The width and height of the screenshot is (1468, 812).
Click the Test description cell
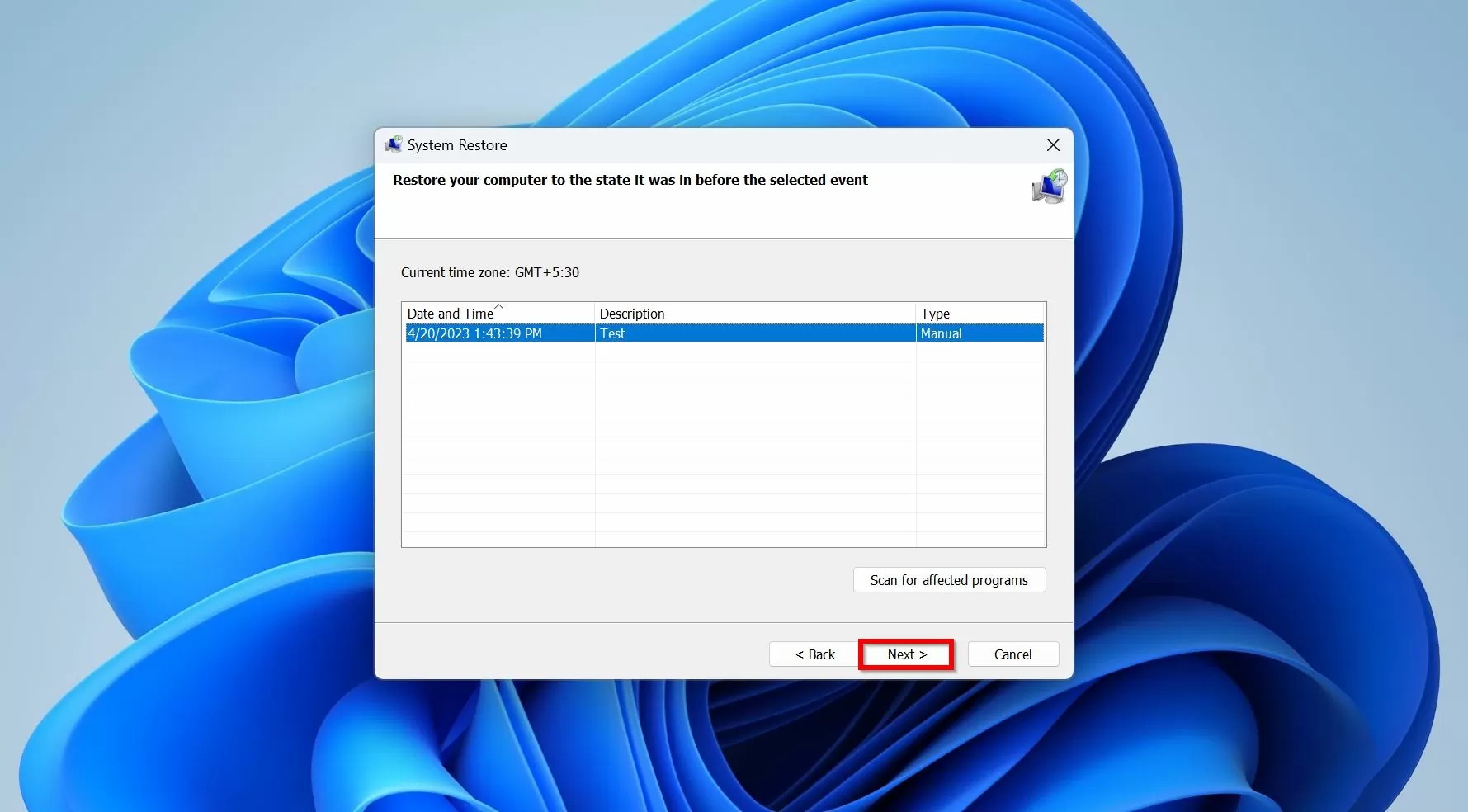click(613, 333)
